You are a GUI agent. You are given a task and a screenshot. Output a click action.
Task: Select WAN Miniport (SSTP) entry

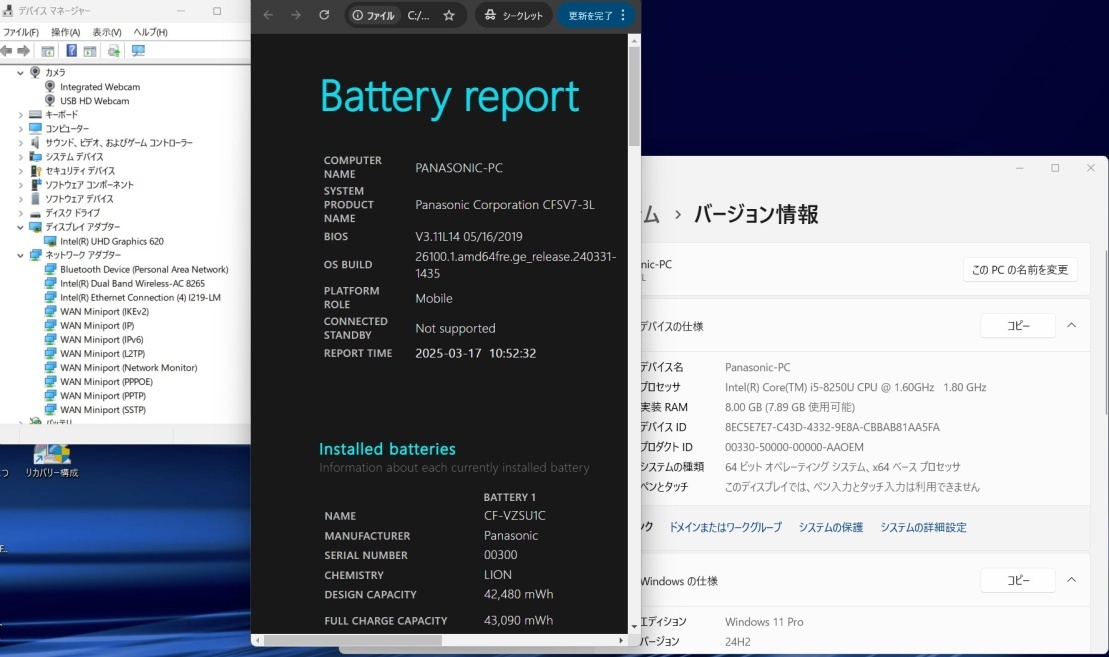(103, 409)
